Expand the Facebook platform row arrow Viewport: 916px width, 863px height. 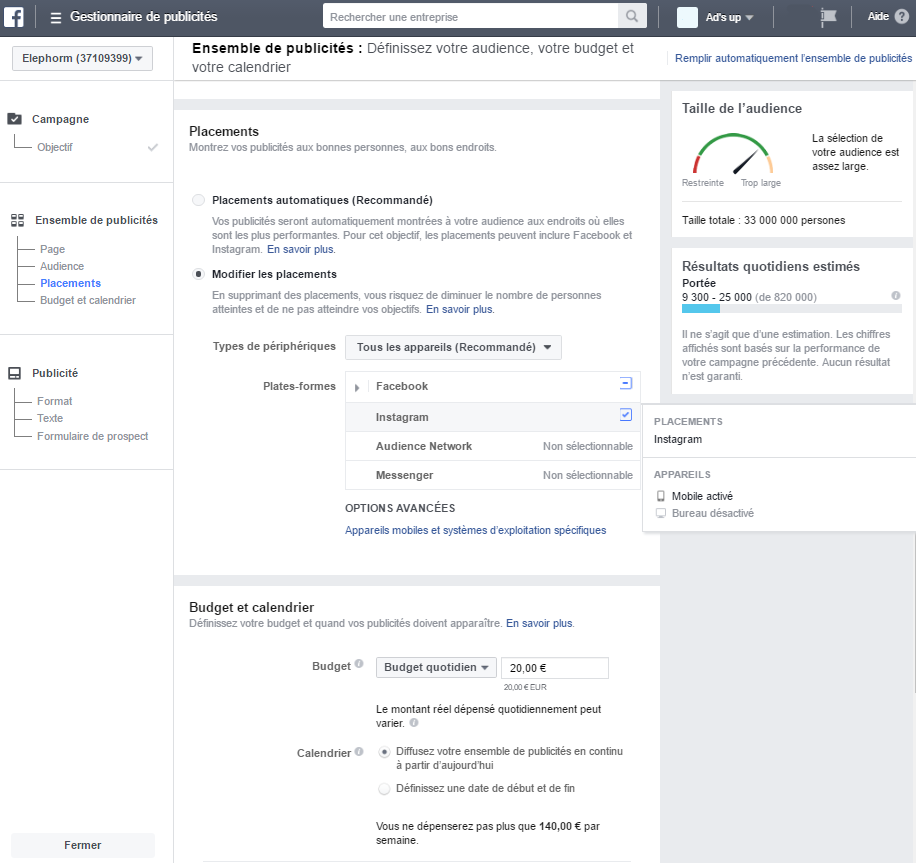(356, 387)
